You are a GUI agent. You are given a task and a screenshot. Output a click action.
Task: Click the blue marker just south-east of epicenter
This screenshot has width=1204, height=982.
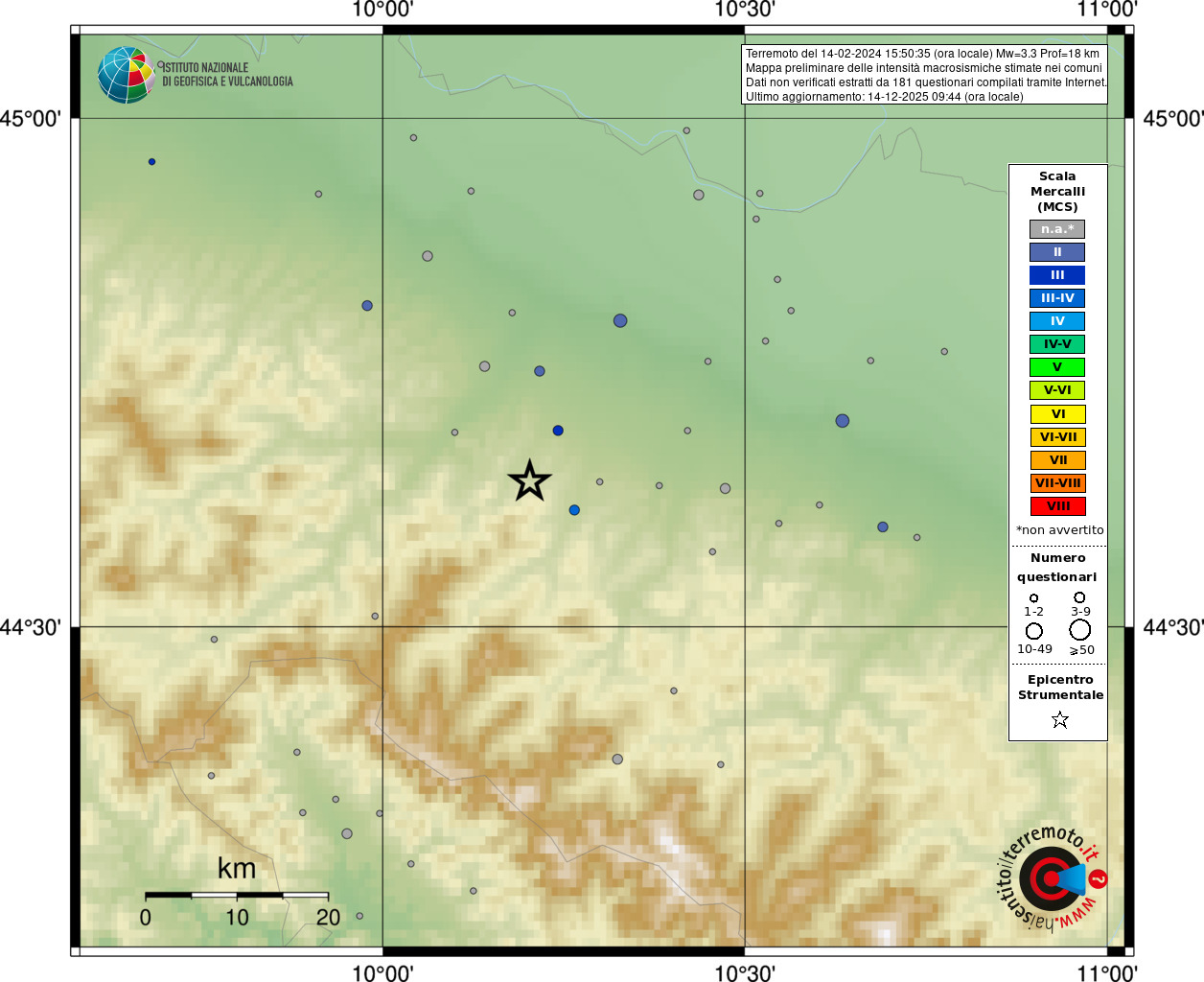(x=574, y=510)
